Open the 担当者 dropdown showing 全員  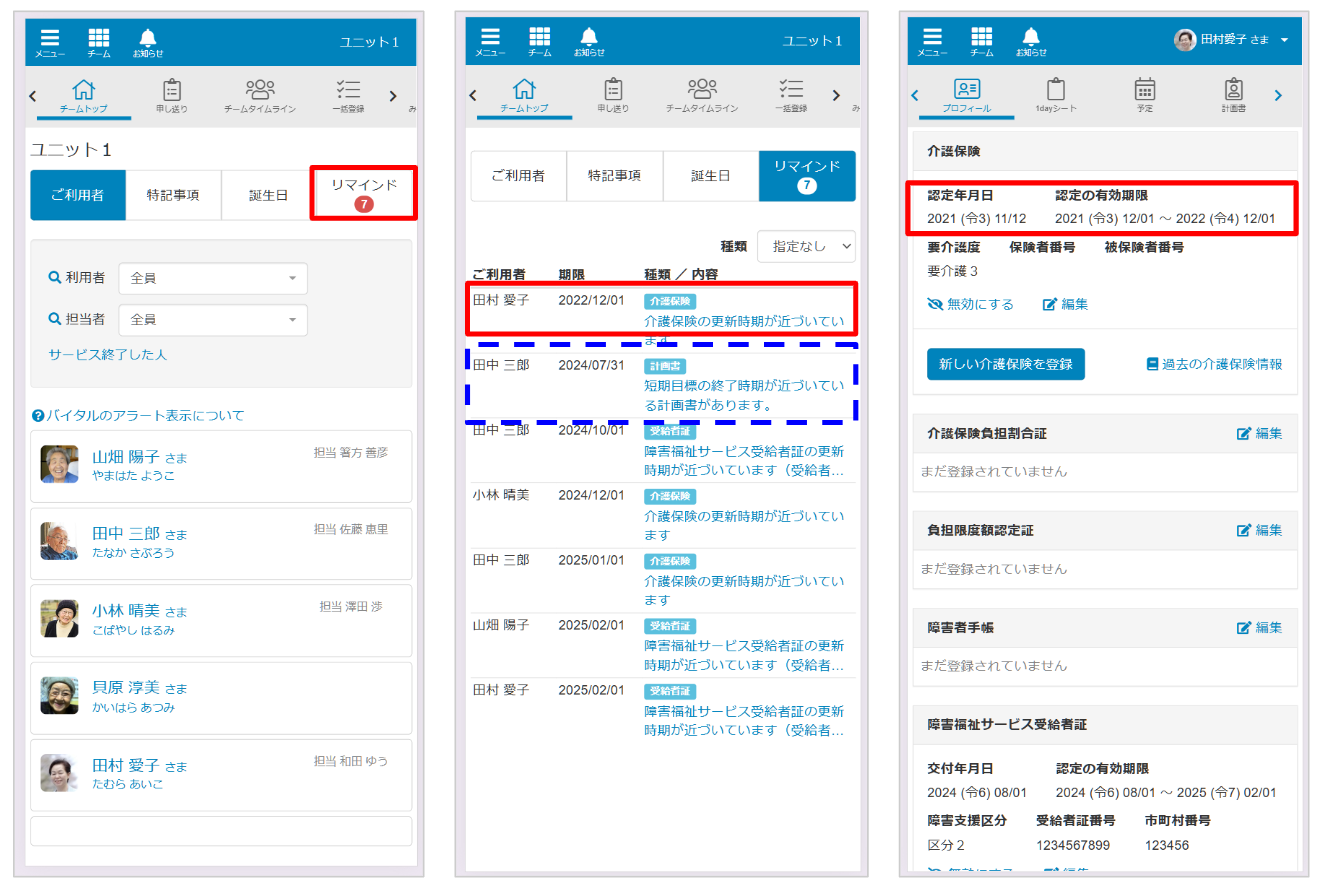tap(213, 319)
